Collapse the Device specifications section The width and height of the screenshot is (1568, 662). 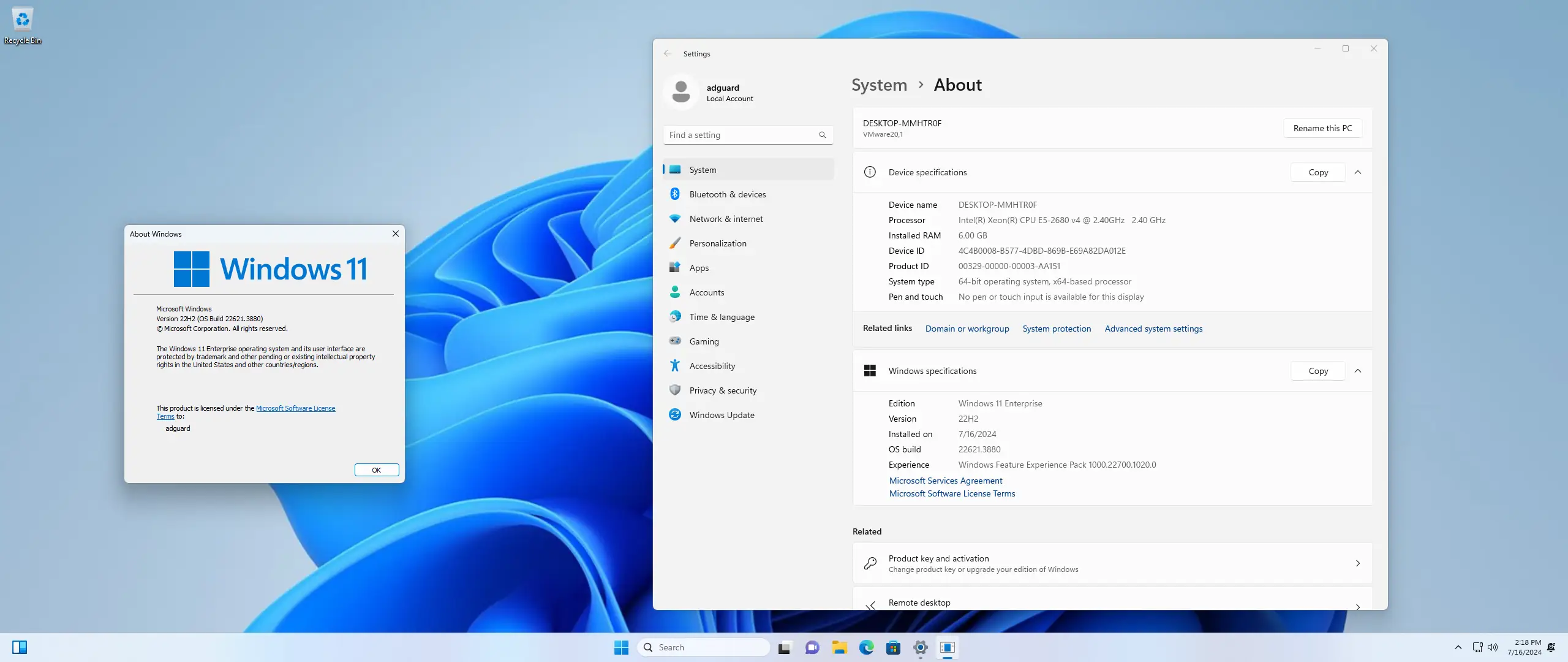point(1358,172)
